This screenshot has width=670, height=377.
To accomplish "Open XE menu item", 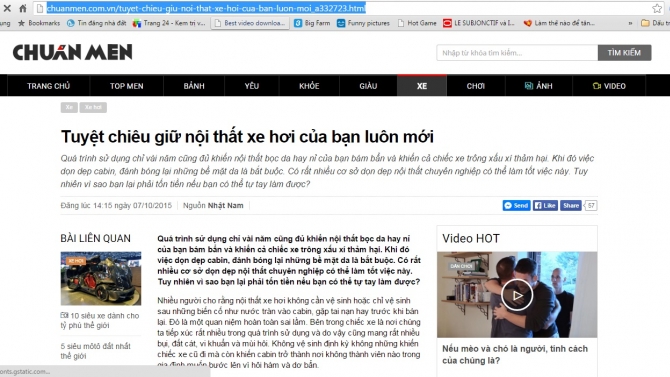I will point(422,86).
